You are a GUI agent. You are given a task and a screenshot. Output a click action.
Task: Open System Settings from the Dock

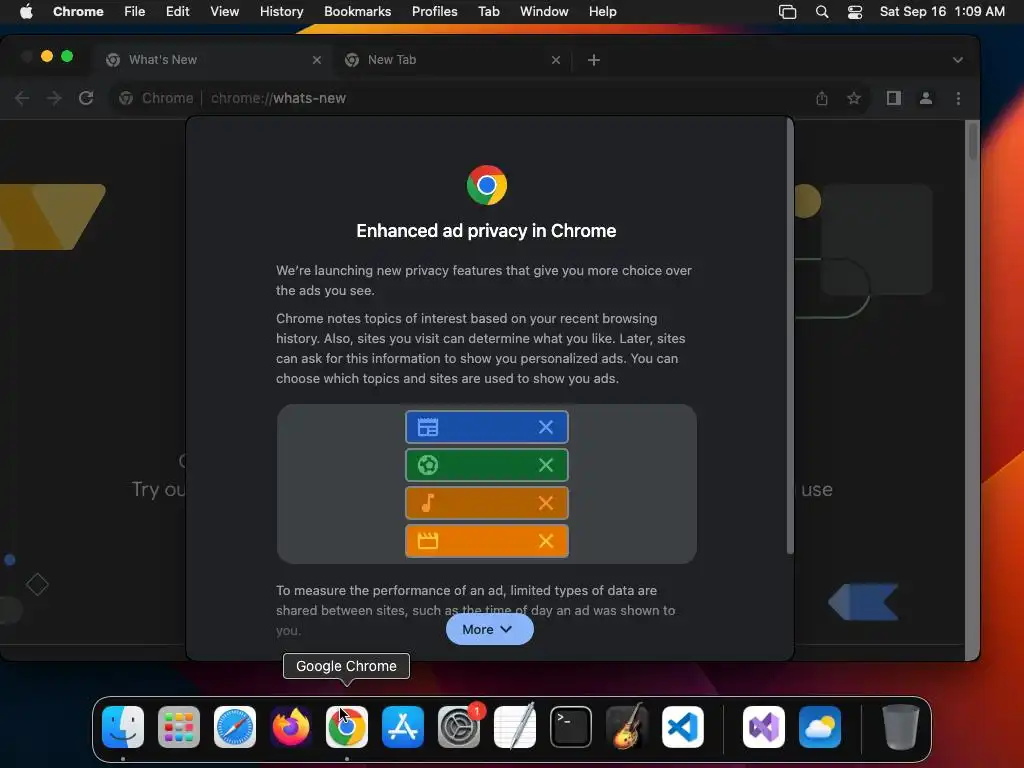pos(458,726)
